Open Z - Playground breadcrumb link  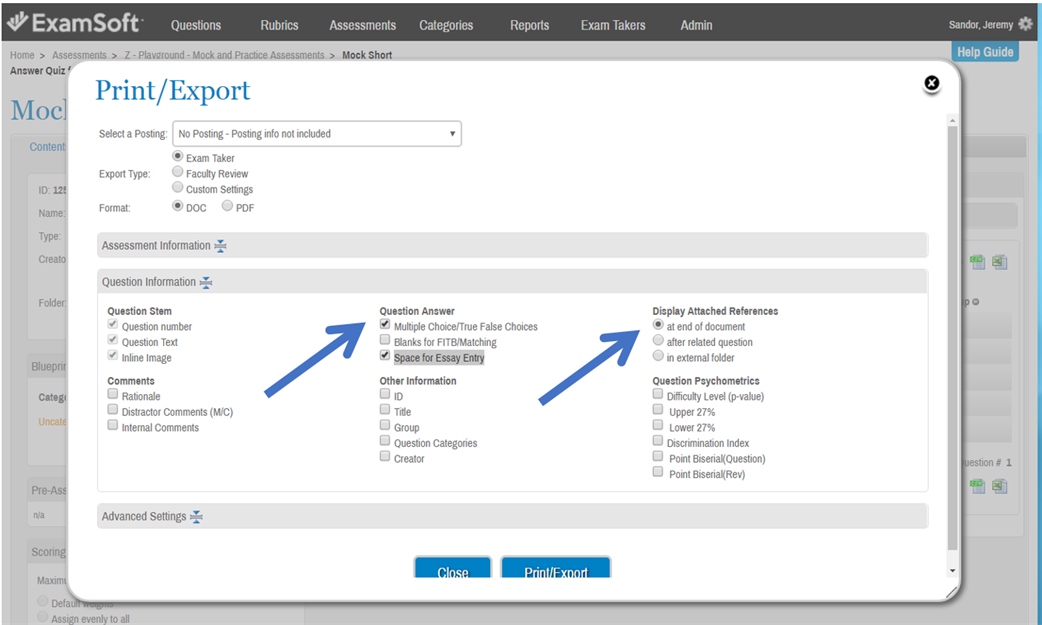click(225, 55)
